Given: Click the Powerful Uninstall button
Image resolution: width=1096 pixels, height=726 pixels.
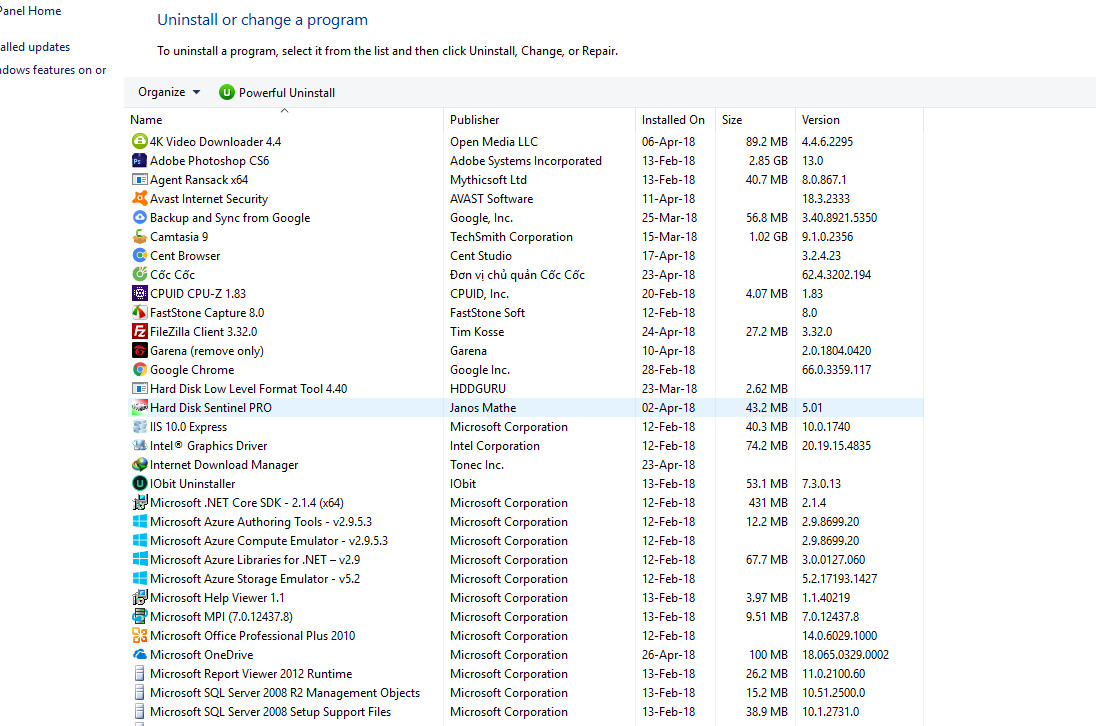Looking at the screenshot, I should tap(277, 92).
